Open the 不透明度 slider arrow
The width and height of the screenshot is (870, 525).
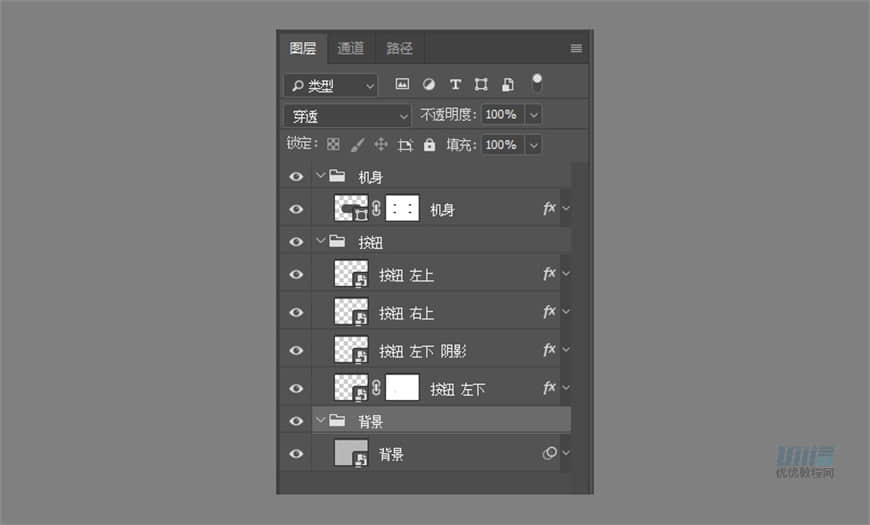533,115
